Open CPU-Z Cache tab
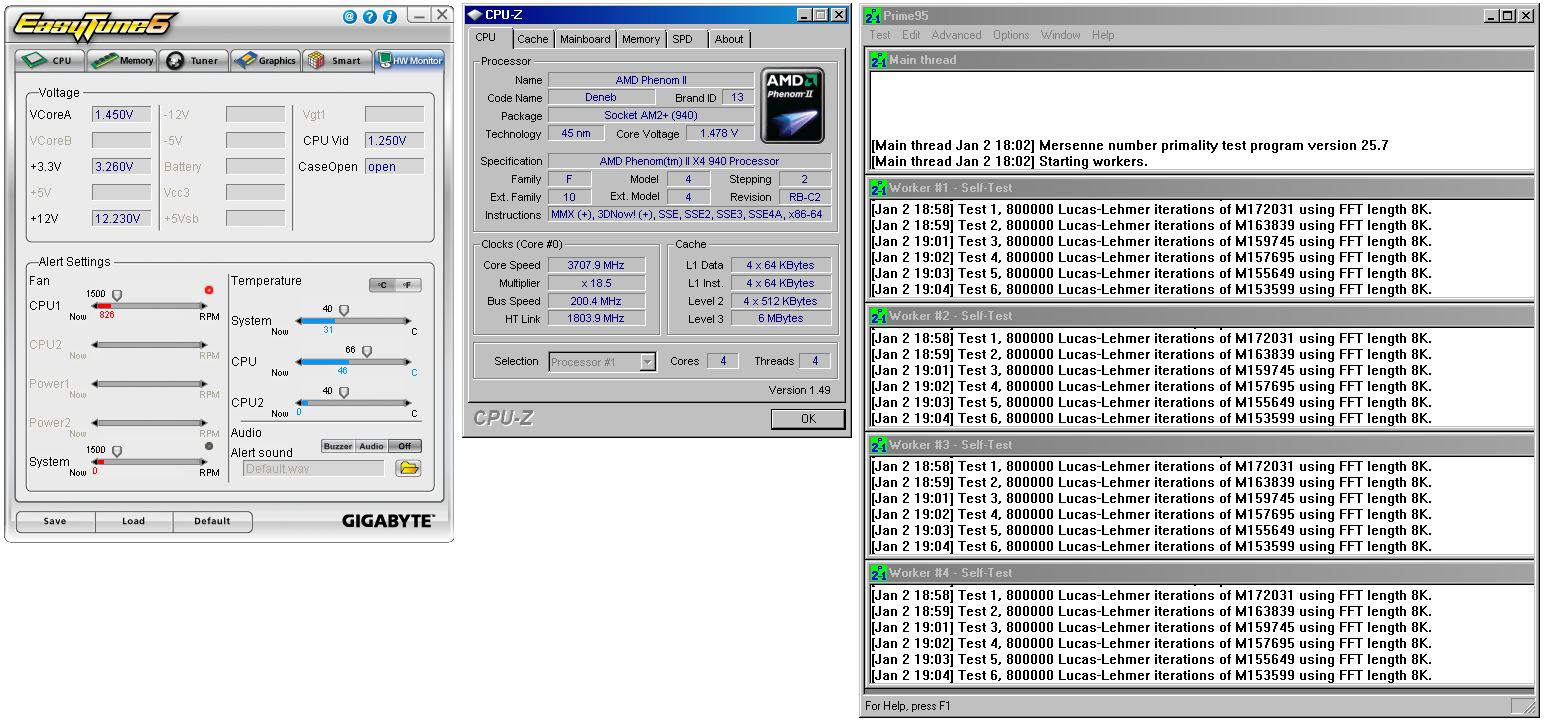Image resolution: width=1544 pixels, height=724 pixels. coord(533,39)
